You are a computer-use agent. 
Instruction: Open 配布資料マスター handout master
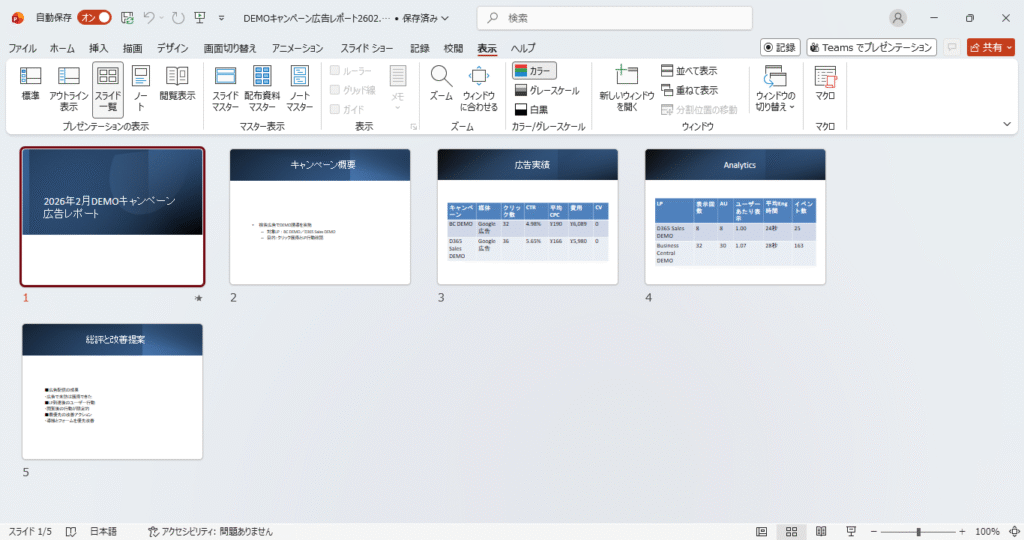tap(262, 86)
